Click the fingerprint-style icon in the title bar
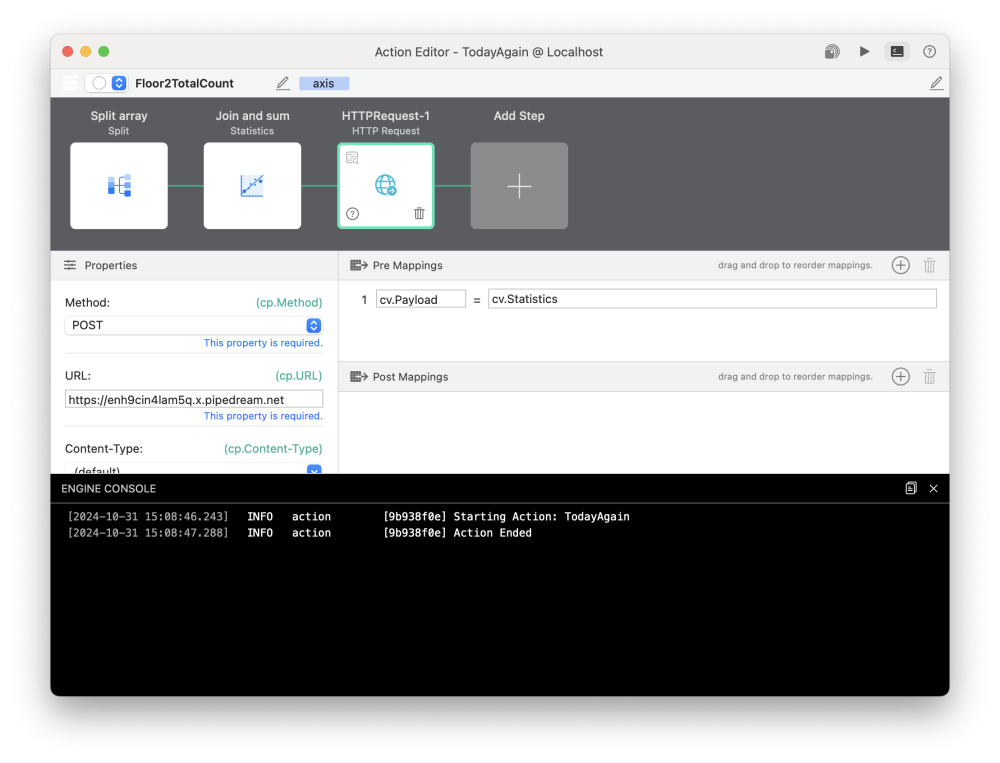Screen dimensions: 1000x763 click(x=832, y=52)
